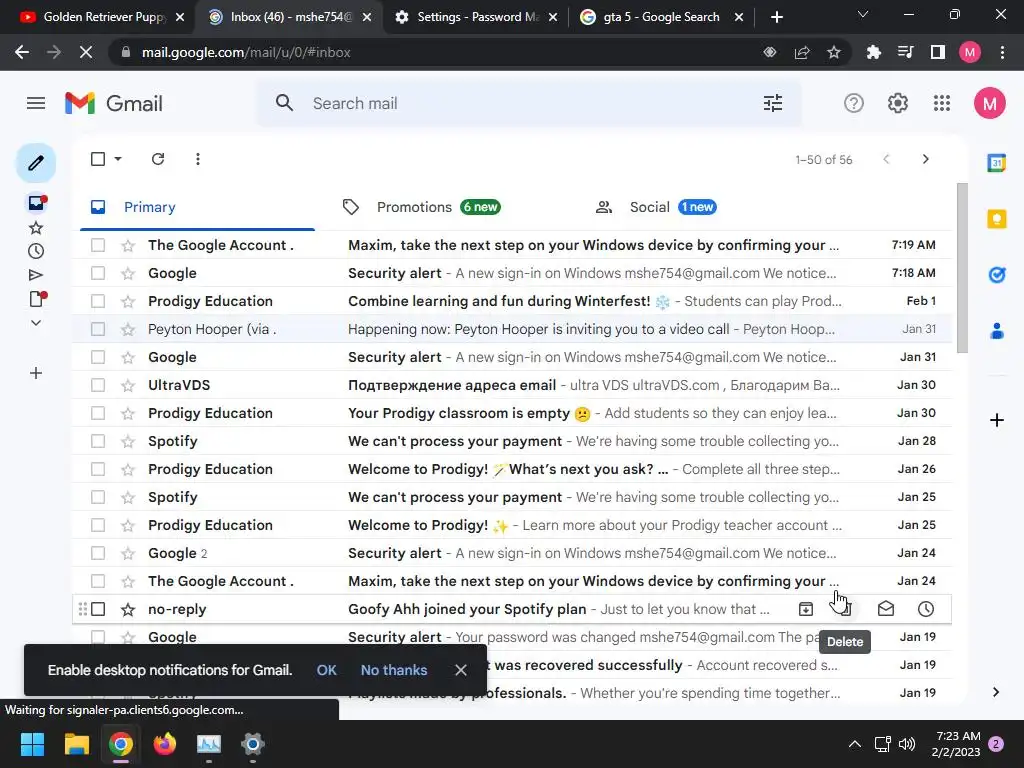
Task: Open Windows Start menu
Action: [x=32, y=744]
